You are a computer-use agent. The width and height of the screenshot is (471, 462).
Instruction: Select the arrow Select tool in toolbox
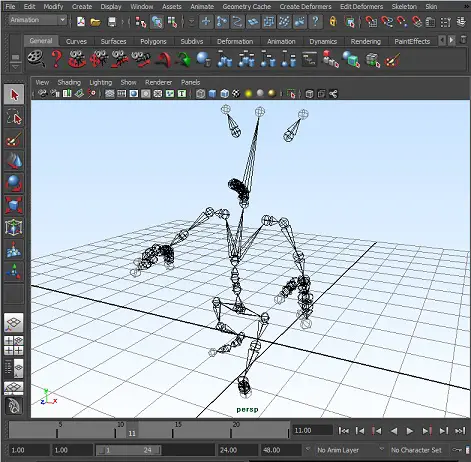[14, 95]
